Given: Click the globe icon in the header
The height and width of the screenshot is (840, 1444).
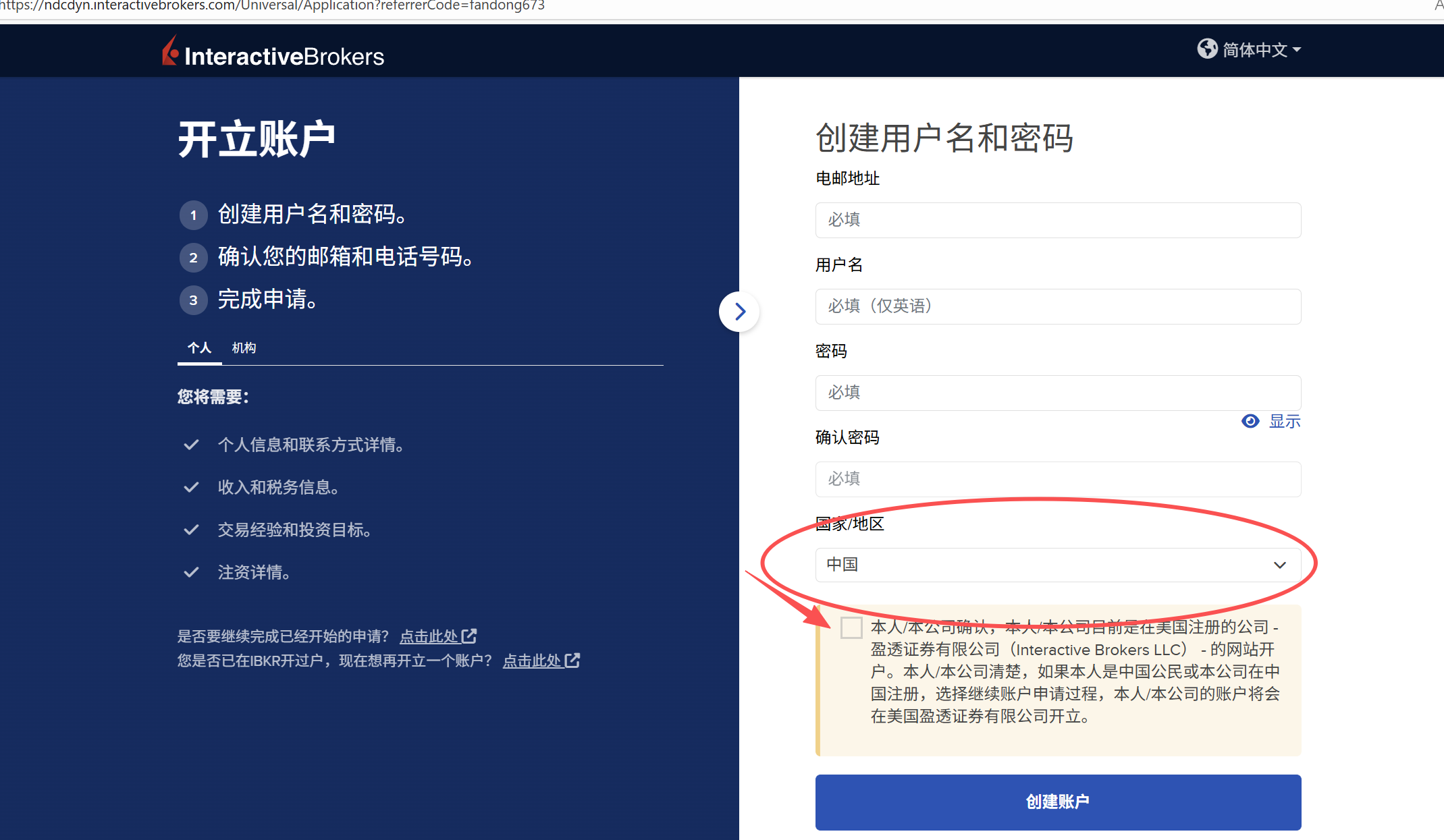Looking at the screenshot, I should (x=1207, y=49).
